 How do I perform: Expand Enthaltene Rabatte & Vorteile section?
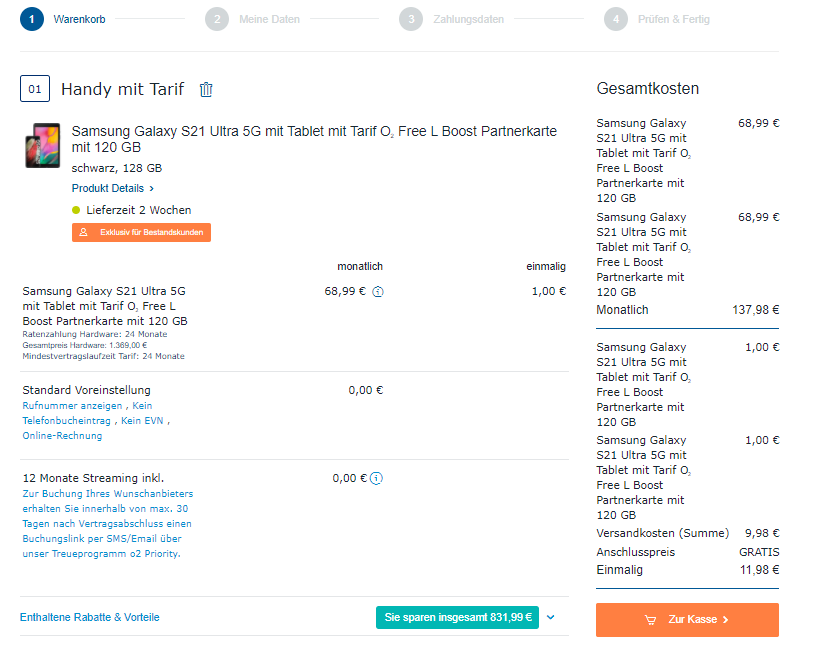point(90,618)
